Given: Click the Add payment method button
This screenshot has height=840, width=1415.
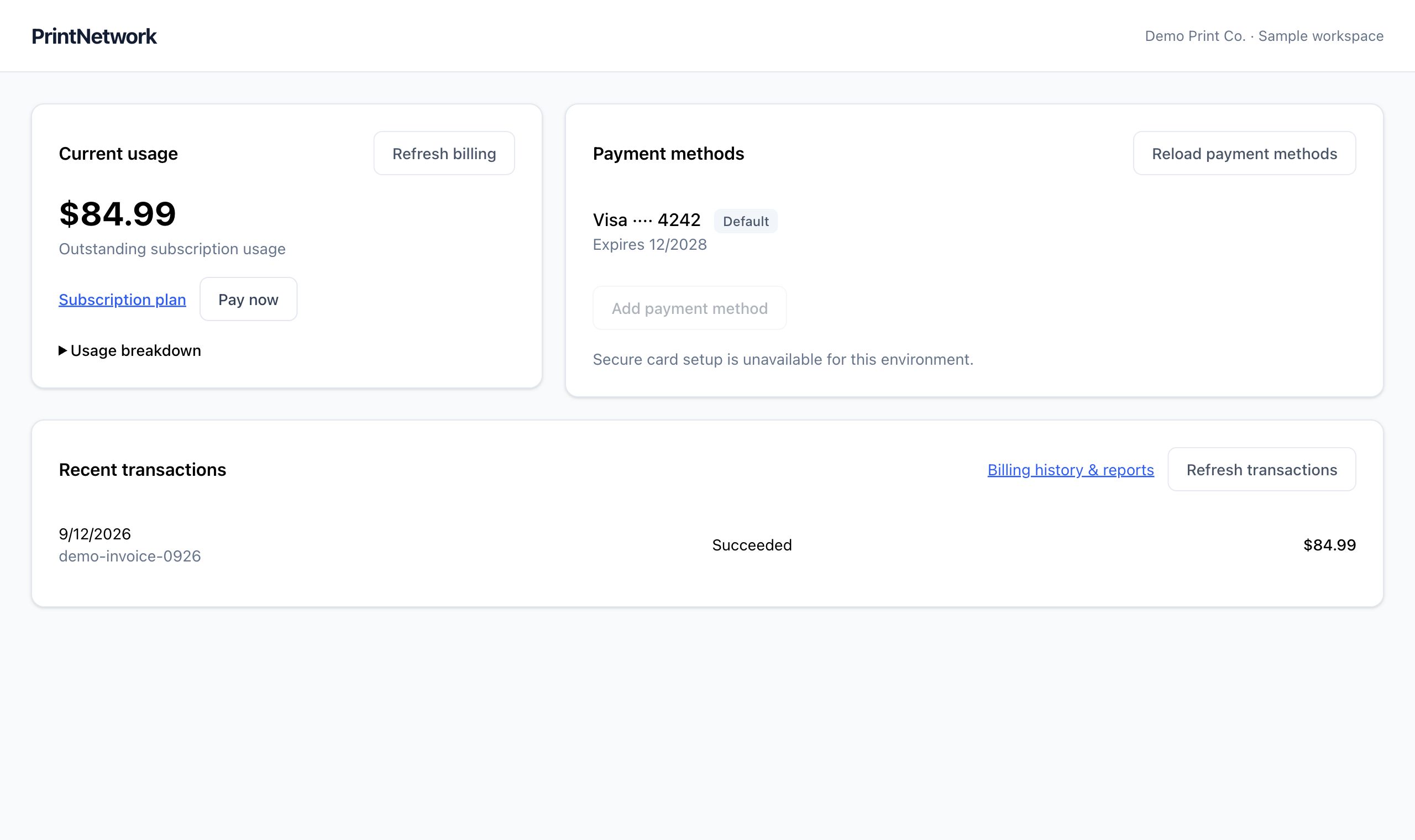Looking at the screenshot, I should (x=689, y=308).
